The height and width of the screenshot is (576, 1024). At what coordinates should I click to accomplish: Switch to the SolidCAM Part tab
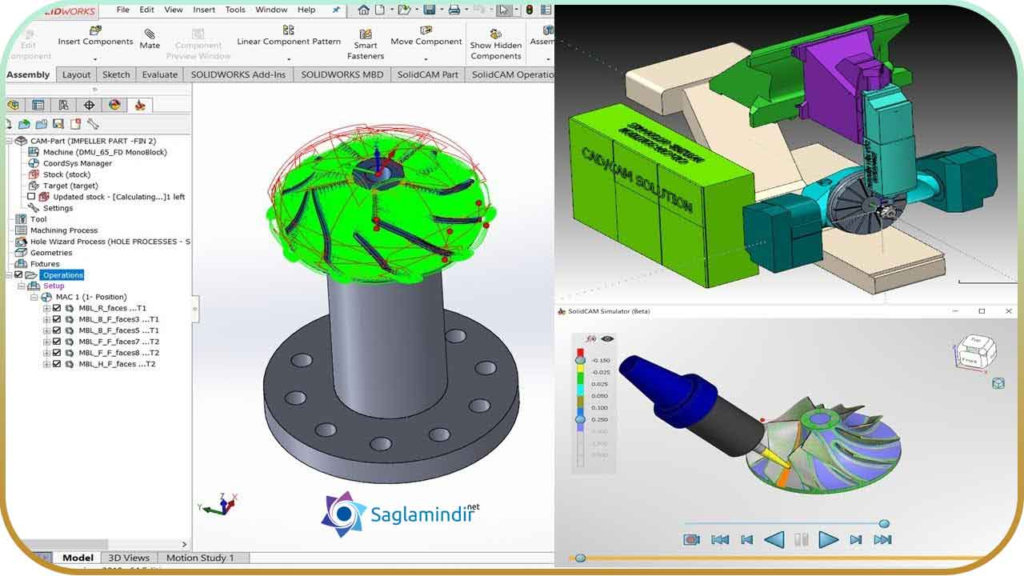428,74
